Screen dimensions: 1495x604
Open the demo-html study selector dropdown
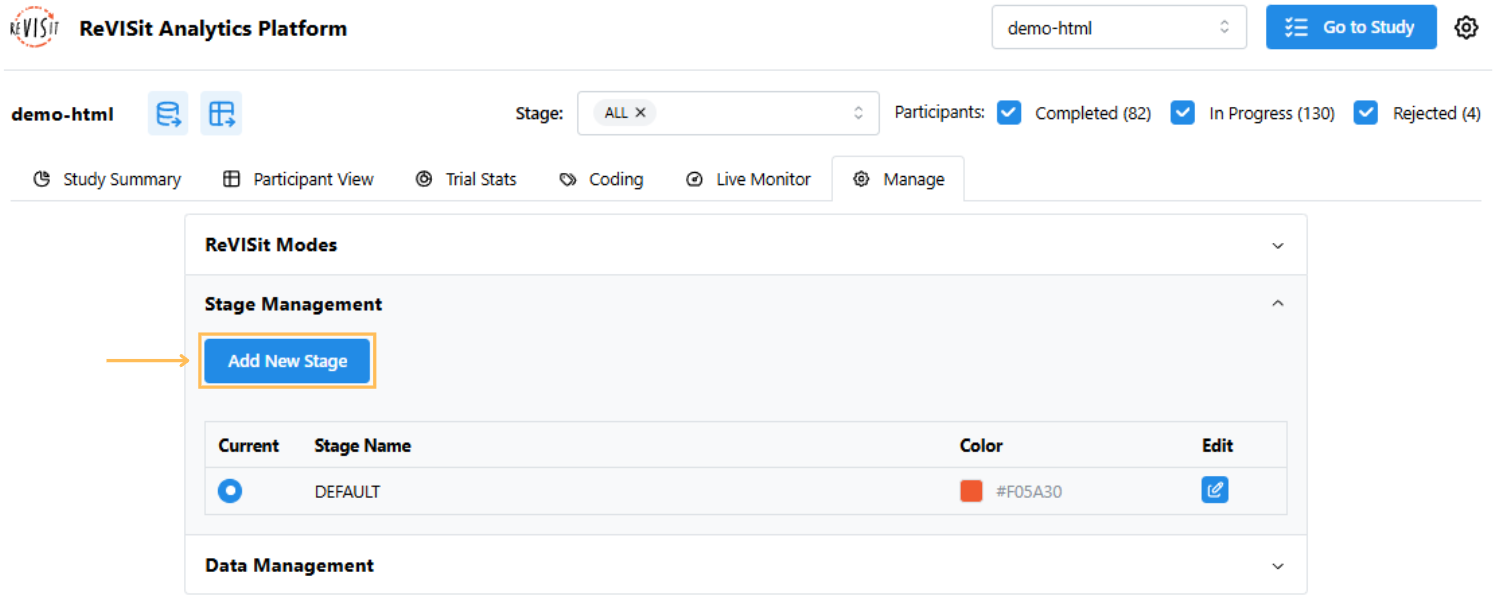(x=1118, y=28)
